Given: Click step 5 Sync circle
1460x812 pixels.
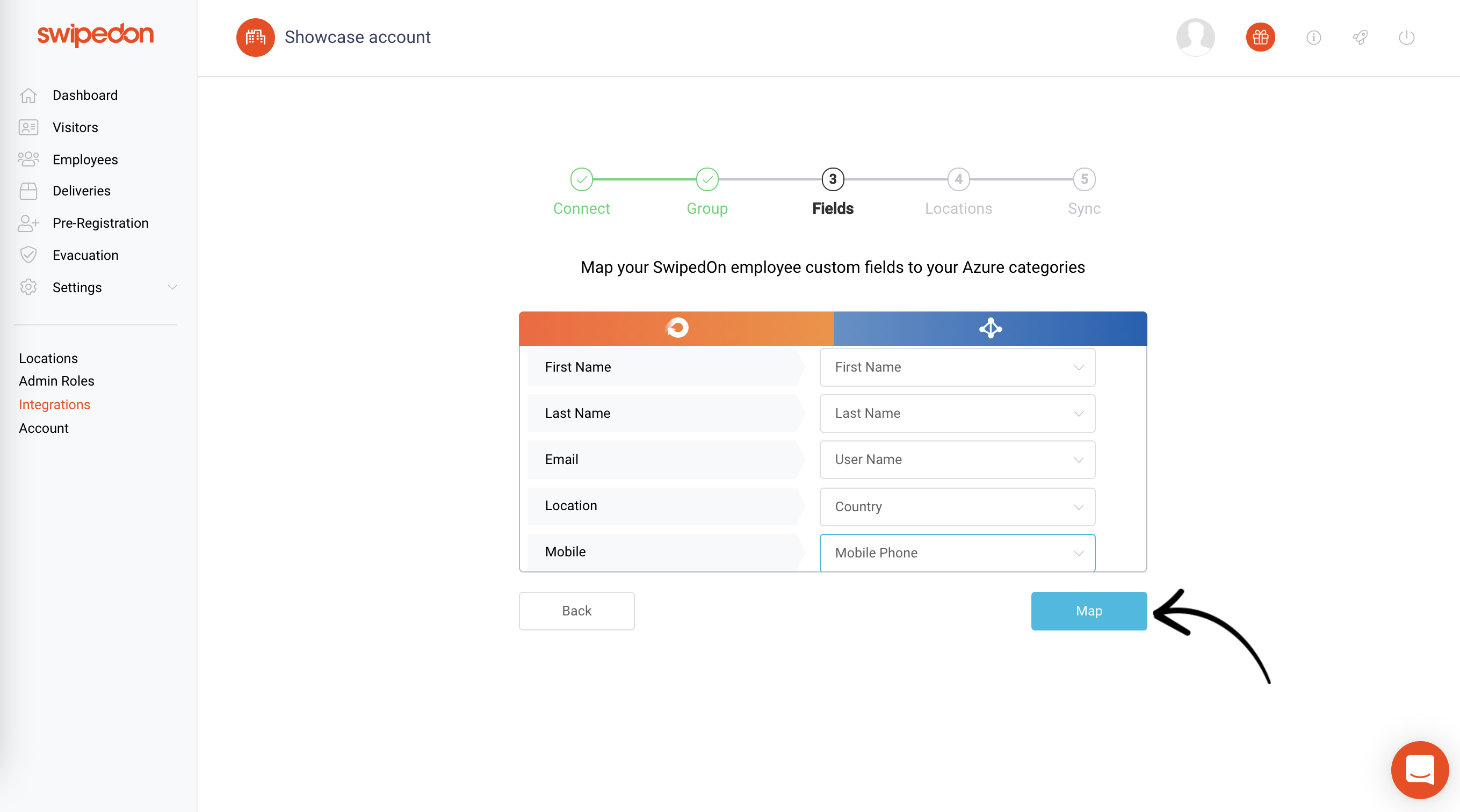Looking at the screenshot, I should (1084, 179).
